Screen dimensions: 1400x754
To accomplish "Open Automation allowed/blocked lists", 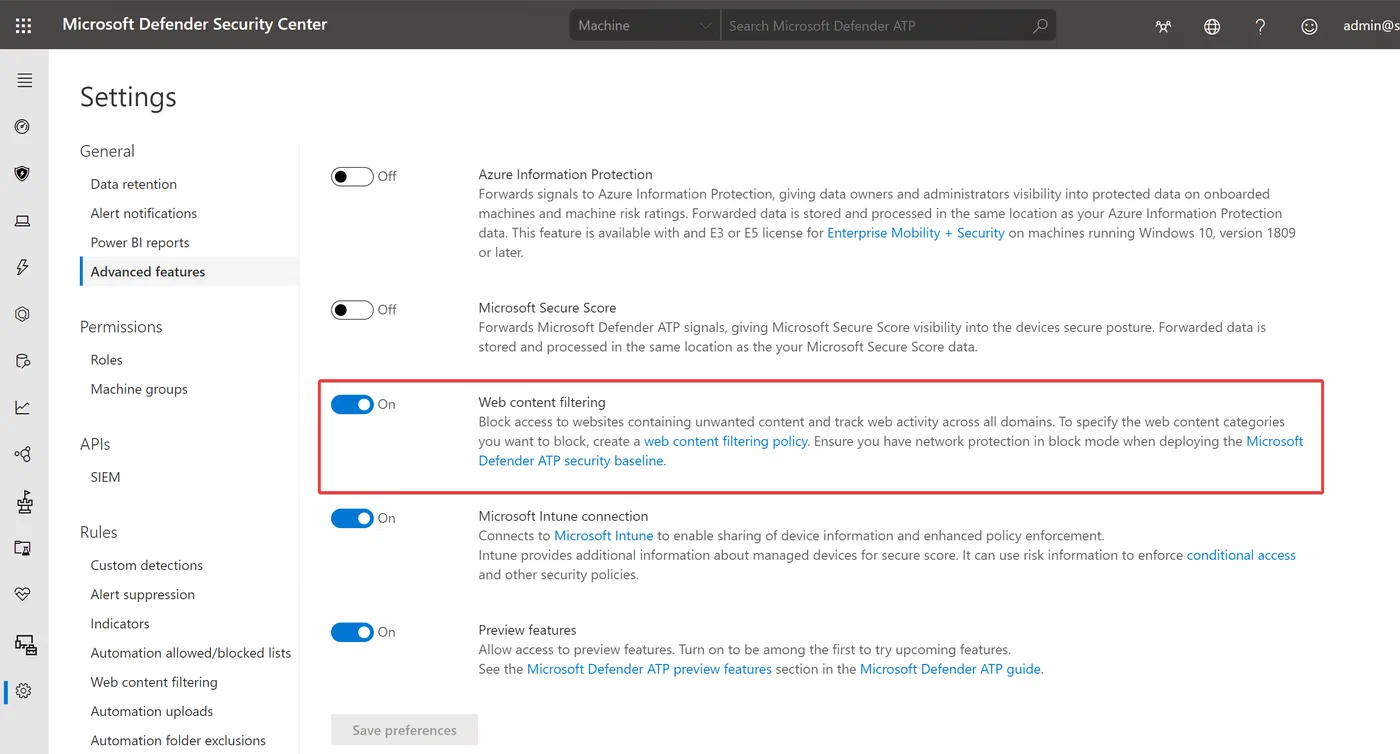I will (191, 653).
